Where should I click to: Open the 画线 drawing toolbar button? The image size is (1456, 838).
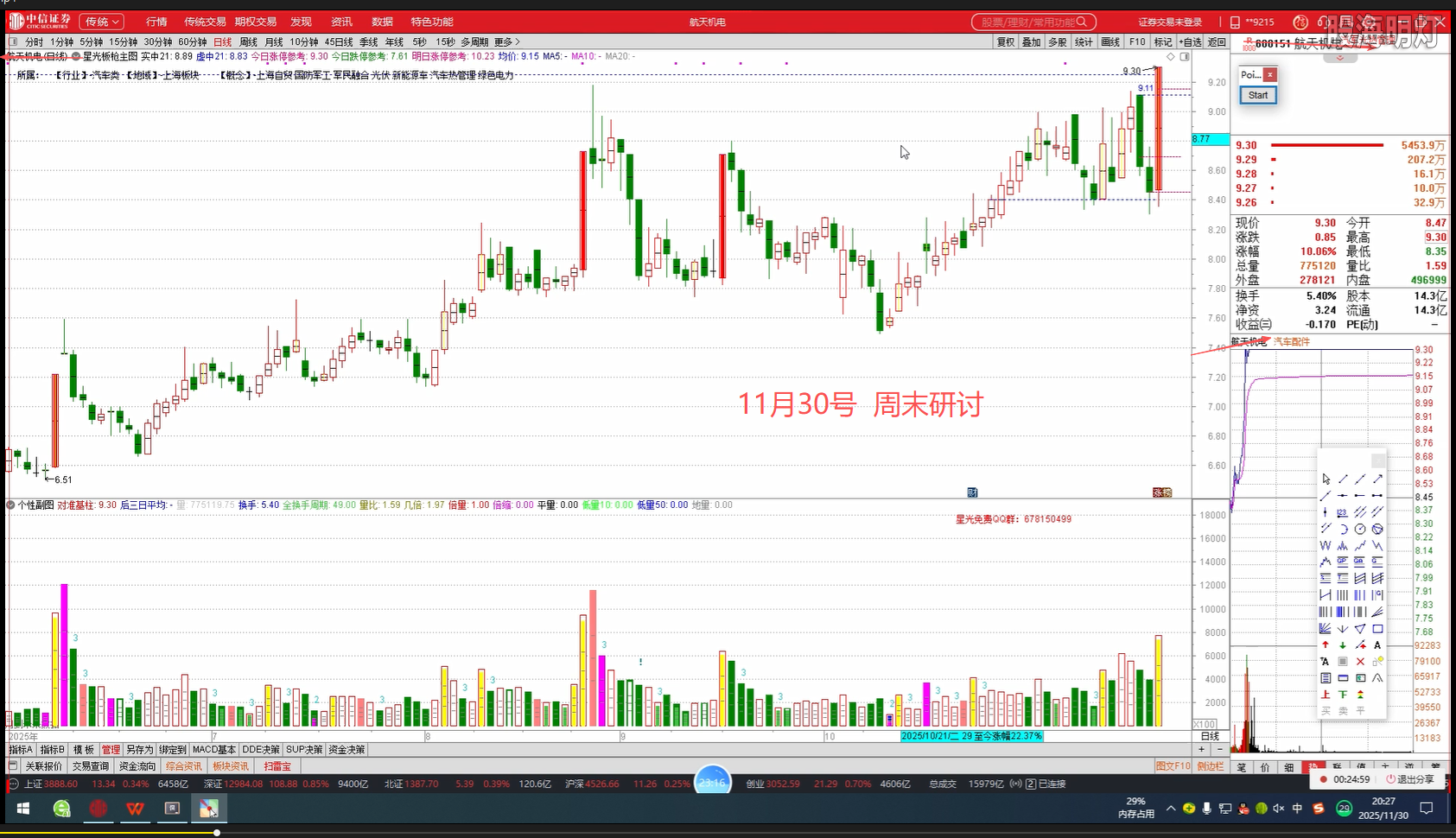coord(1110,41)
